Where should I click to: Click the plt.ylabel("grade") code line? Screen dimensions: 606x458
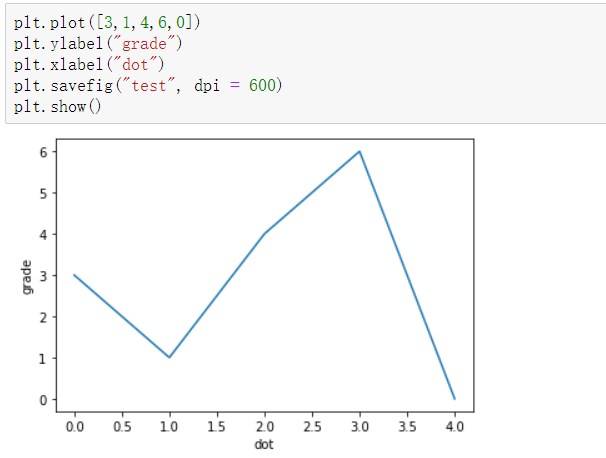[x=98, y=43]
